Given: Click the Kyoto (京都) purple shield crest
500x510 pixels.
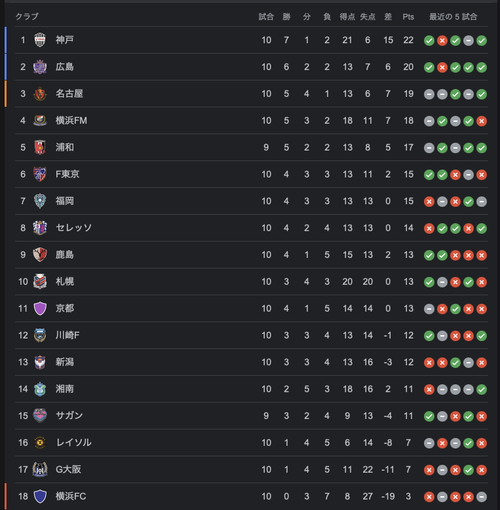Looking at the screenshot, I should pyautogui.click(x=40, y=309).
